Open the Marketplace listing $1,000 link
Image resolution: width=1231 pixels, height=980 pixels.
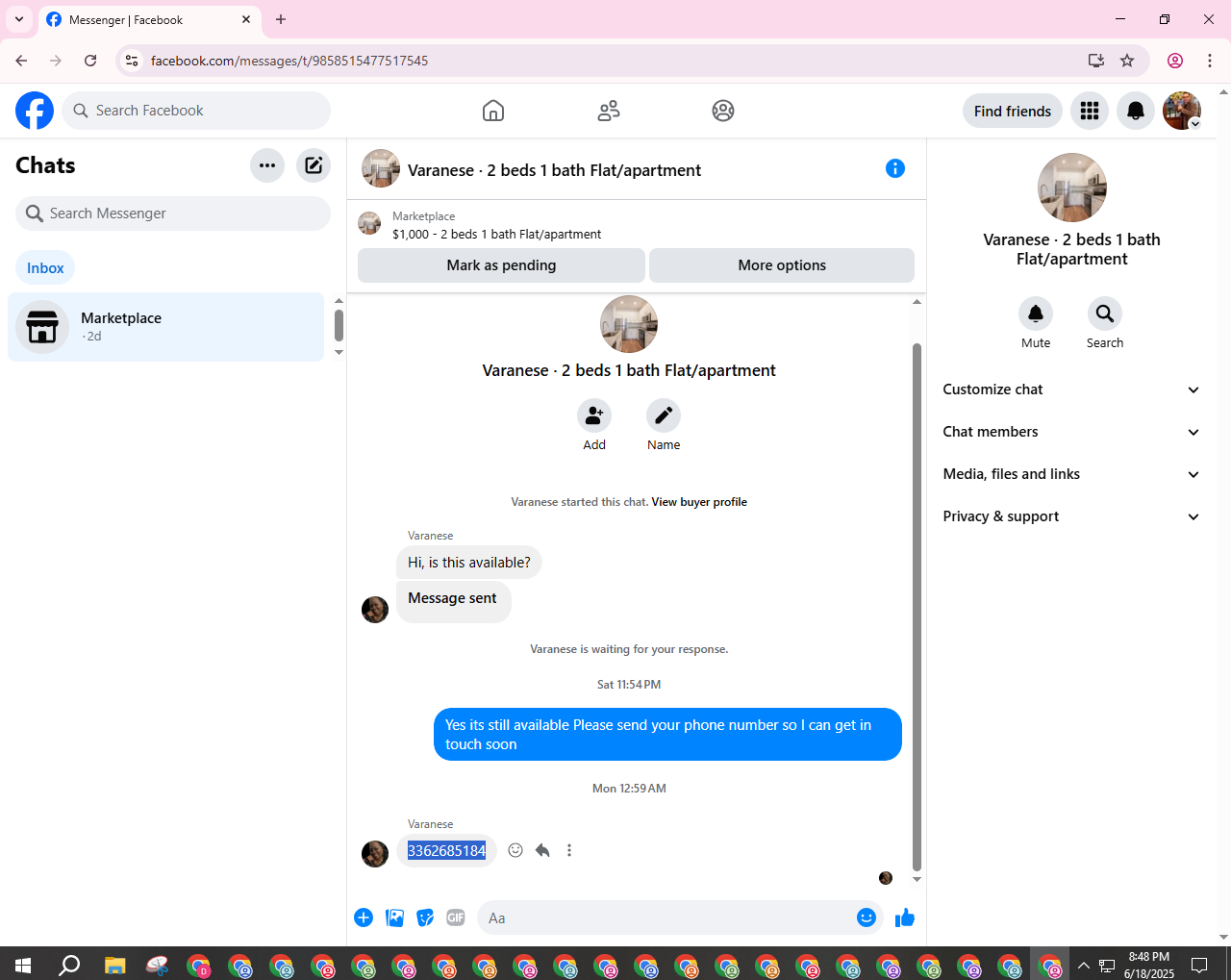point(496,234)
